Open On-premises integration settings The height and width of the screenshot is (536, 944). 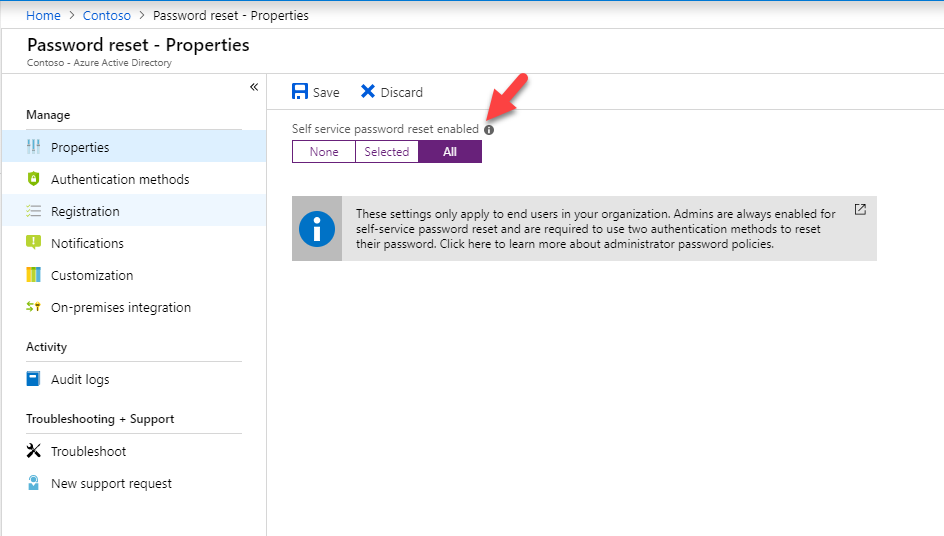pyautogui.click(x=134, y=307)
